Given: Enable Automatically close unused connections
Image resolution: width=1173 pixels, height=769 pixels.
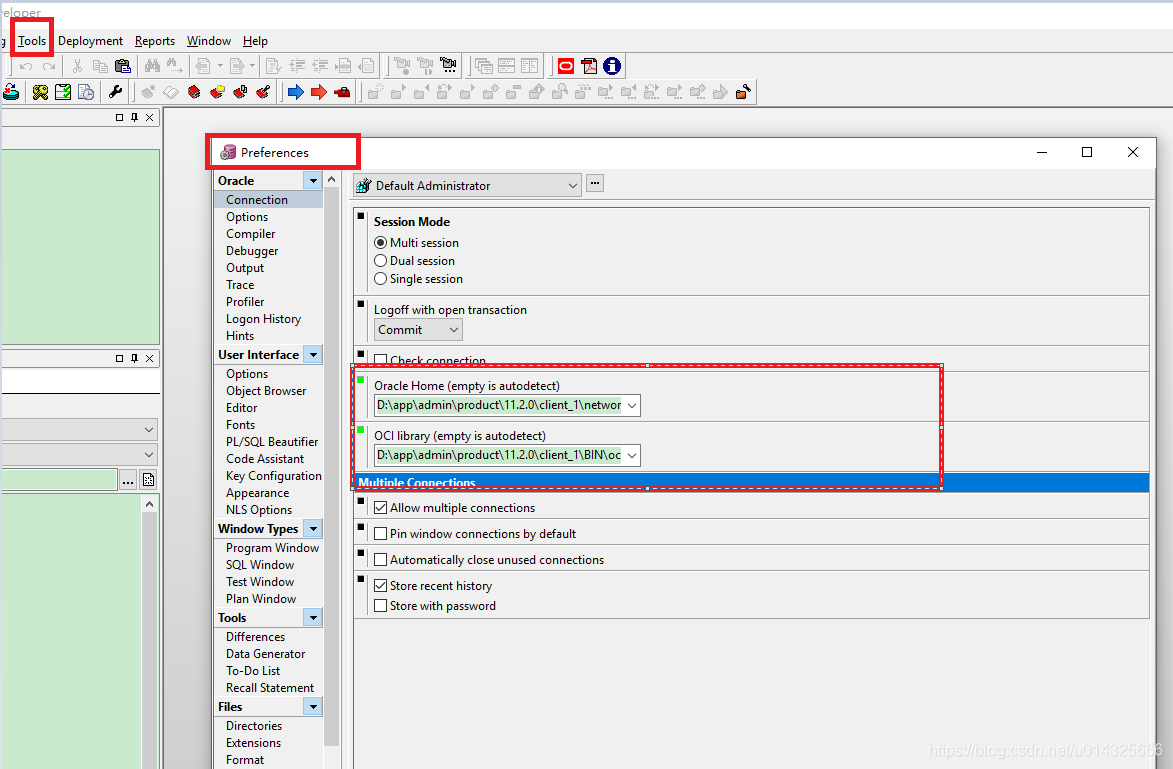Looking at the screenshot, I should pos(381,560).
